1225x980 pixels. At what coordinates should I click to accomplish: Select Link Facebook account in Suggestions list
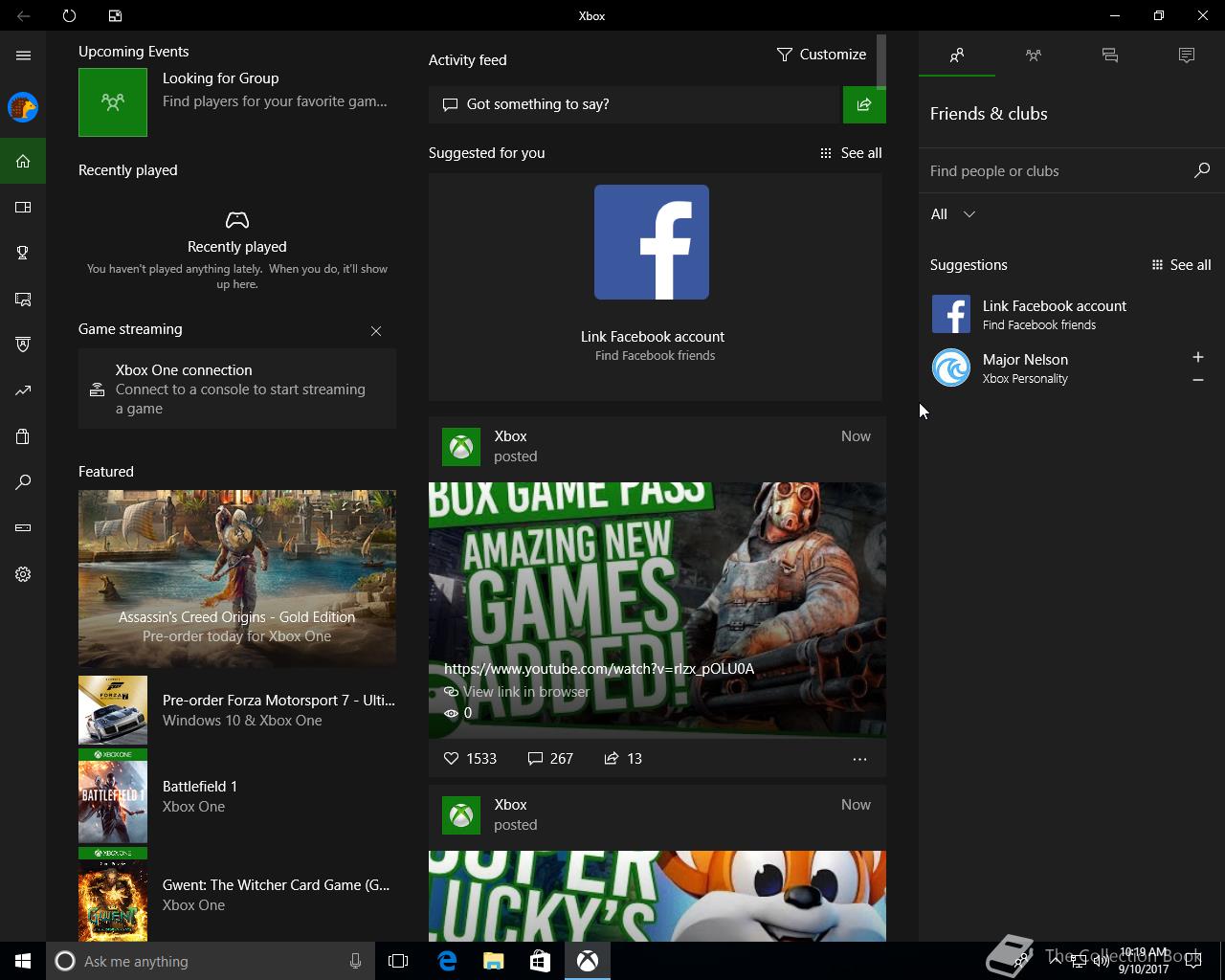(x=1072, y=314)
